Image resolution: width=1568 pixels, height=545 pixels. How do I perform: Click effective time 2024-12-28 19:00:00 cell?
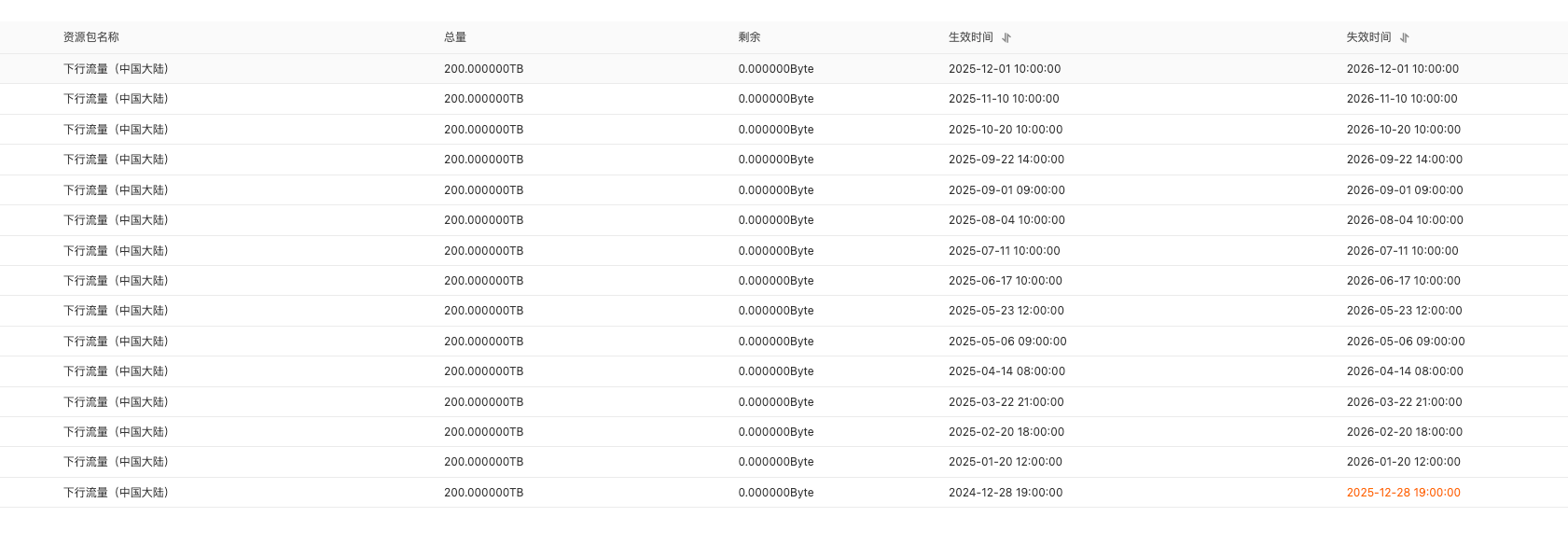pyautogui.click(x=1006, y=493)
